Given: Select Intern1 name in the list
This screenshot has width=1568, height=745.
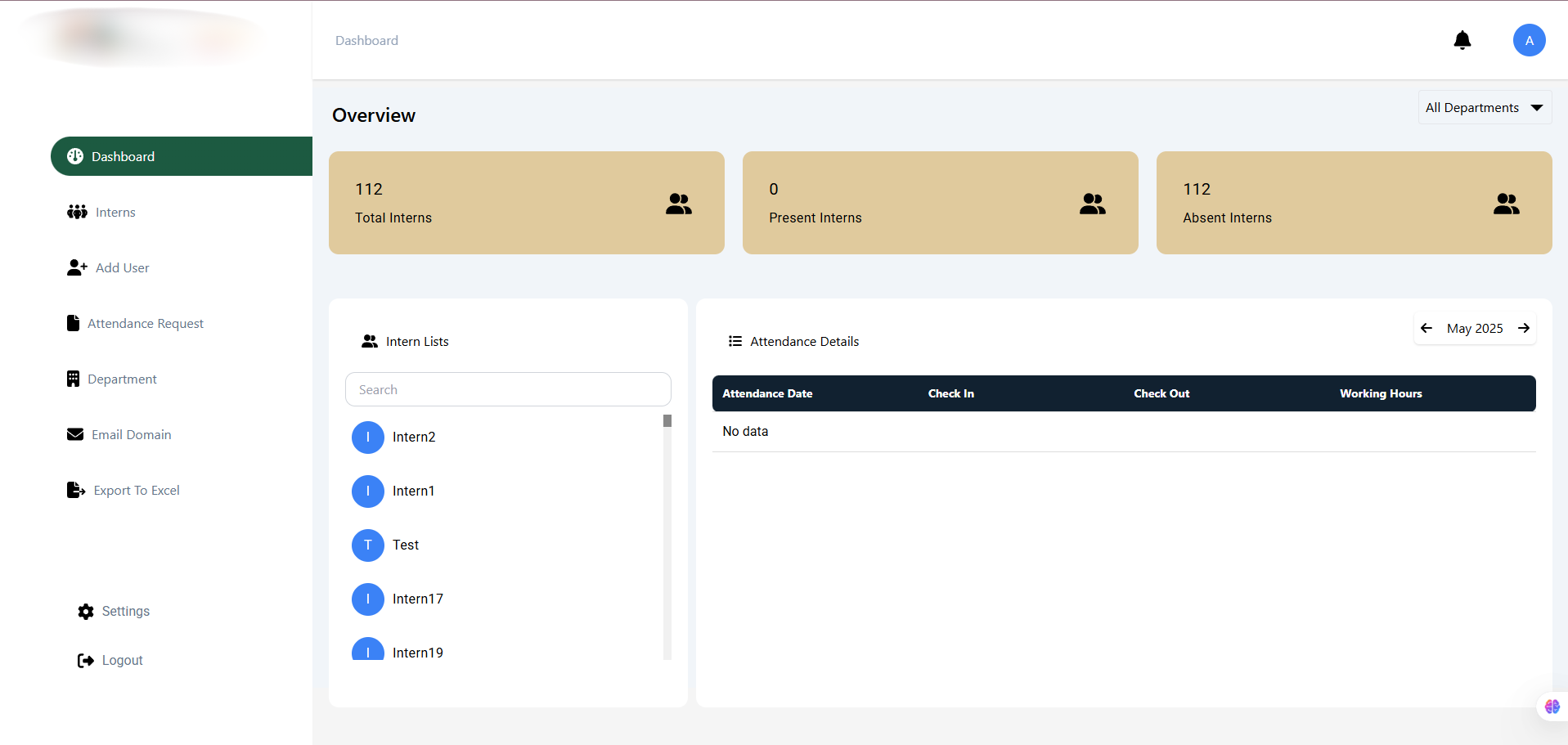Looking at the screenshot, I should coord(413,491).
